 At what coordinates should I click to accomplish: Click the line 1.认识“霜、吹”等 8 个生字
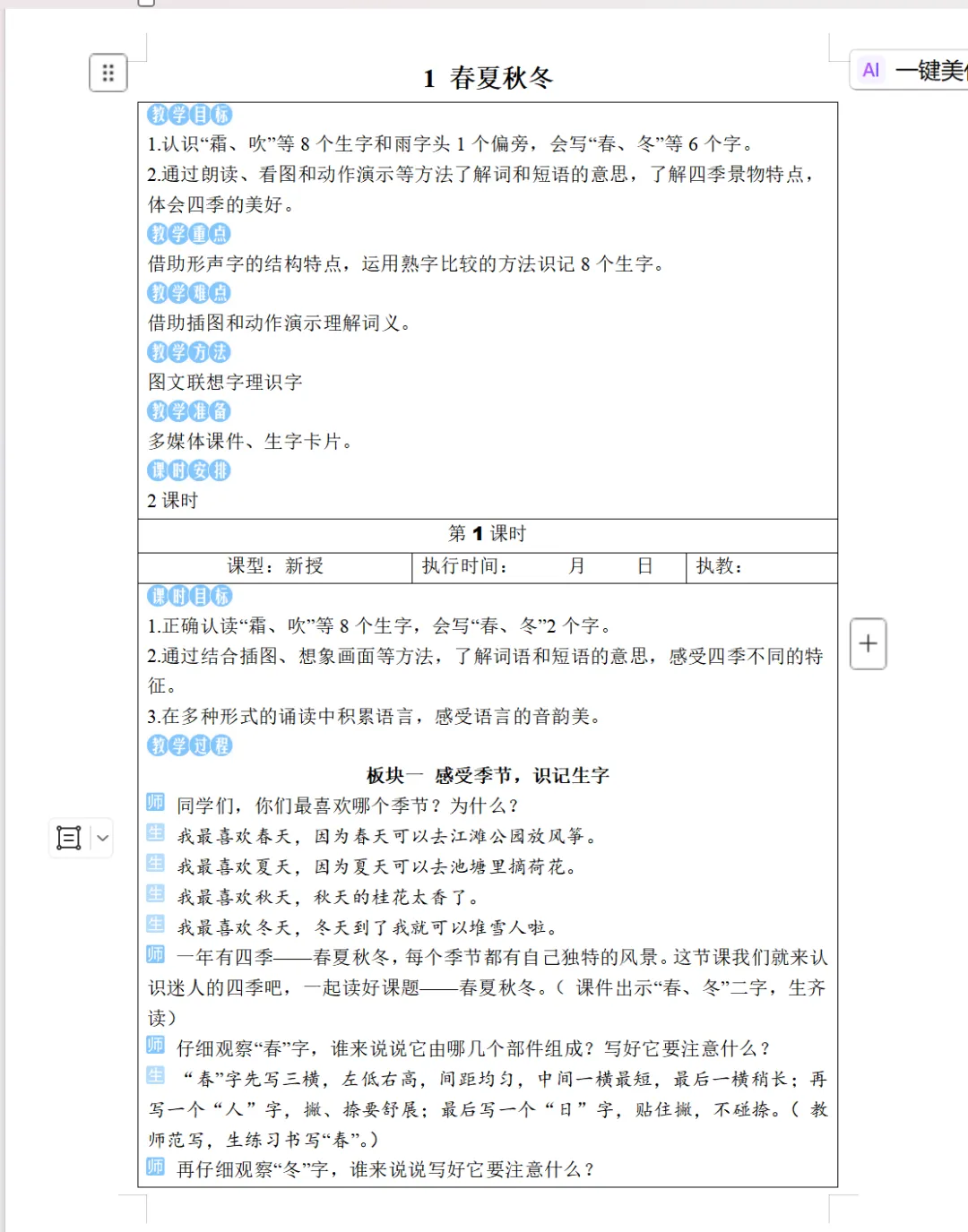coord(453,144)
